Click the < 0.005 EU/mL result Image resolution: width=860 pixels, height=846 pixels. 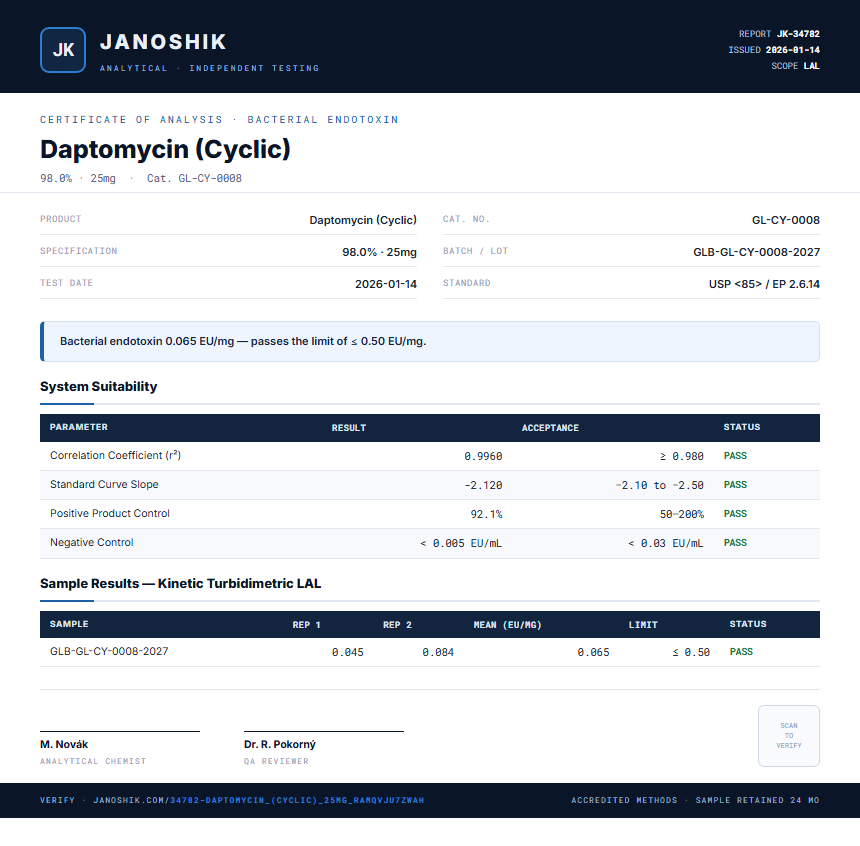[461, 544]
